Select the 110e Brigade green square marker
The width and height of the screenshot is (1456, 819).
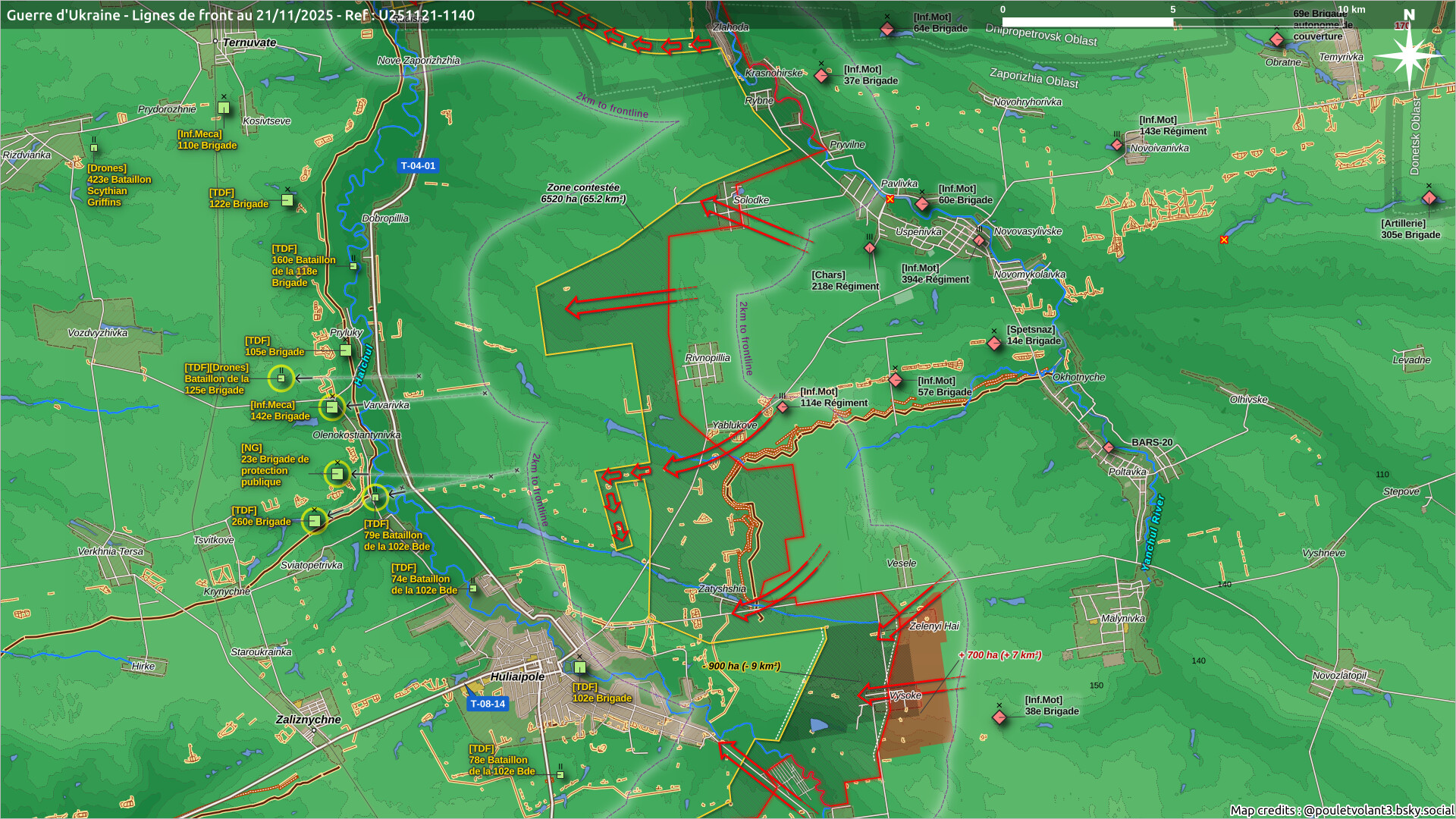click(224, 108)
